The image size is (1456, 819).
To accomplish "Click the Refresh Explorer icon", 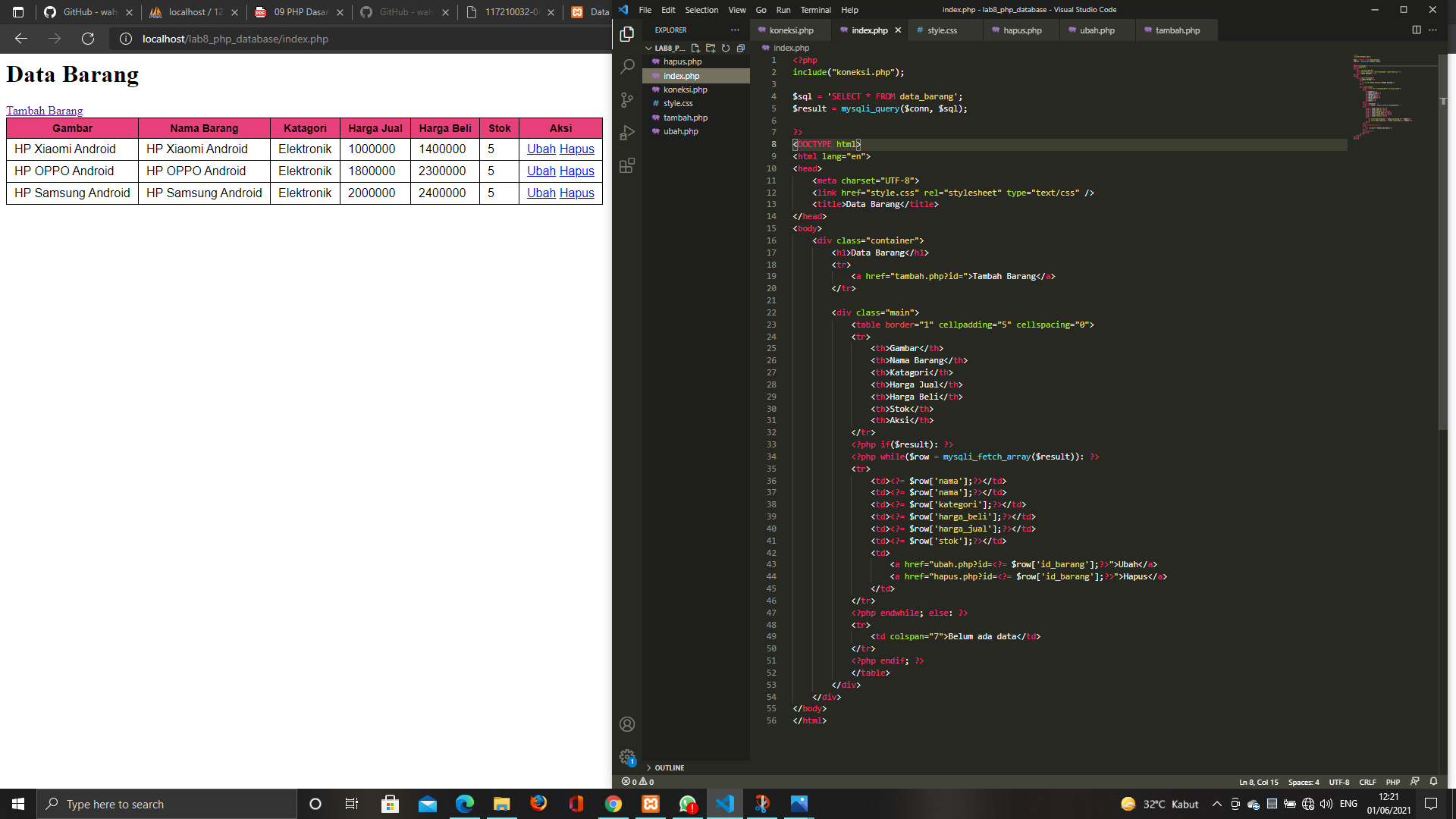I will tap(725, 47).
